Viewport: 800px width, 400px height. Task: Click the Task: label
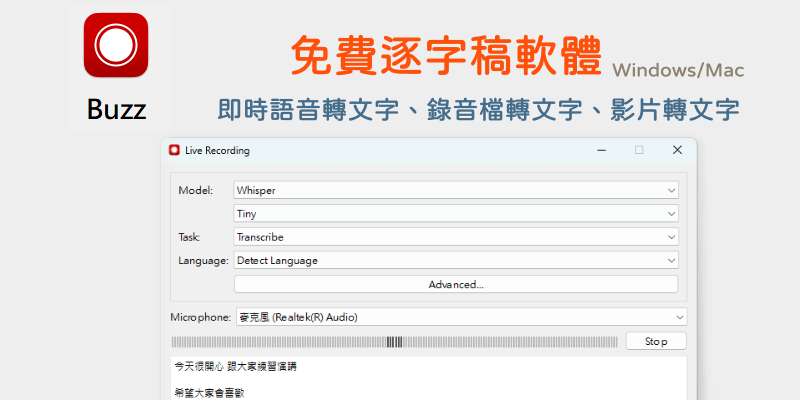tap(189, 237)
